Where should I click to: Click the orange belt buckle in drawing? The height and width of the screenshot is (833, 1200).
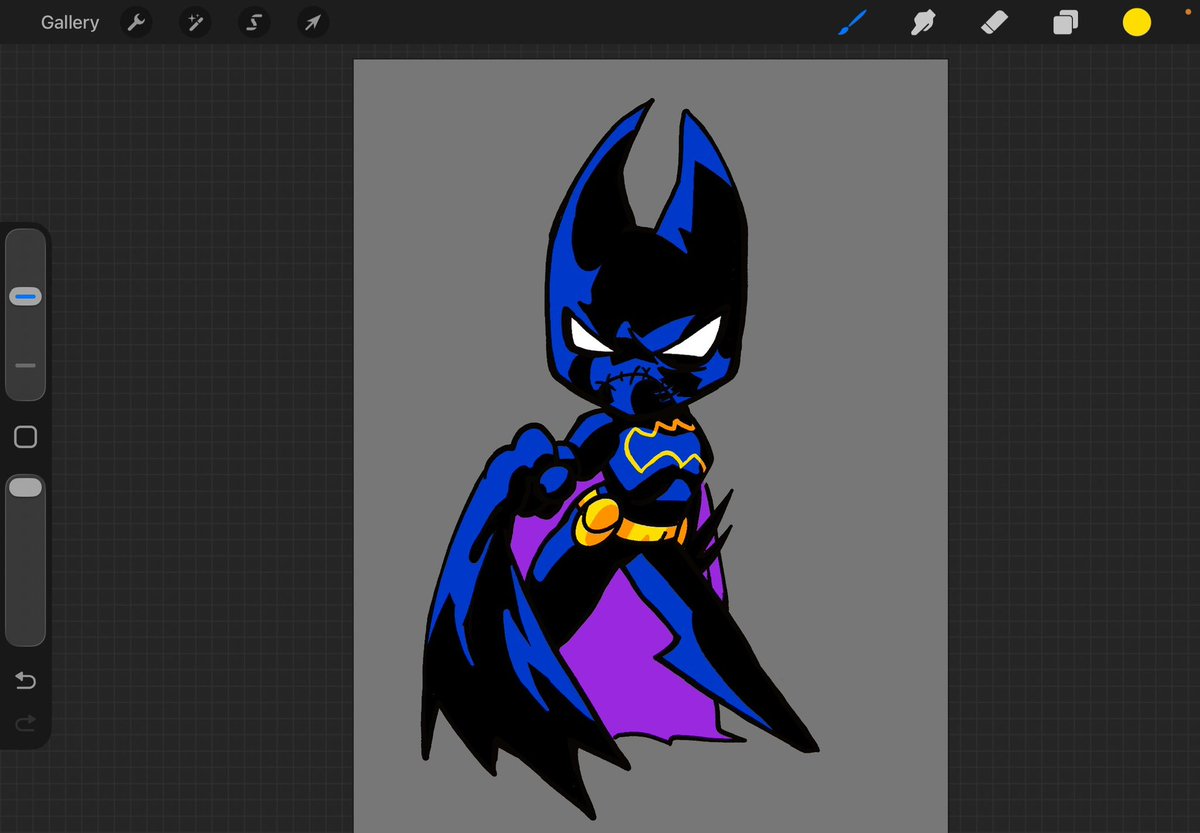(600, 519)
